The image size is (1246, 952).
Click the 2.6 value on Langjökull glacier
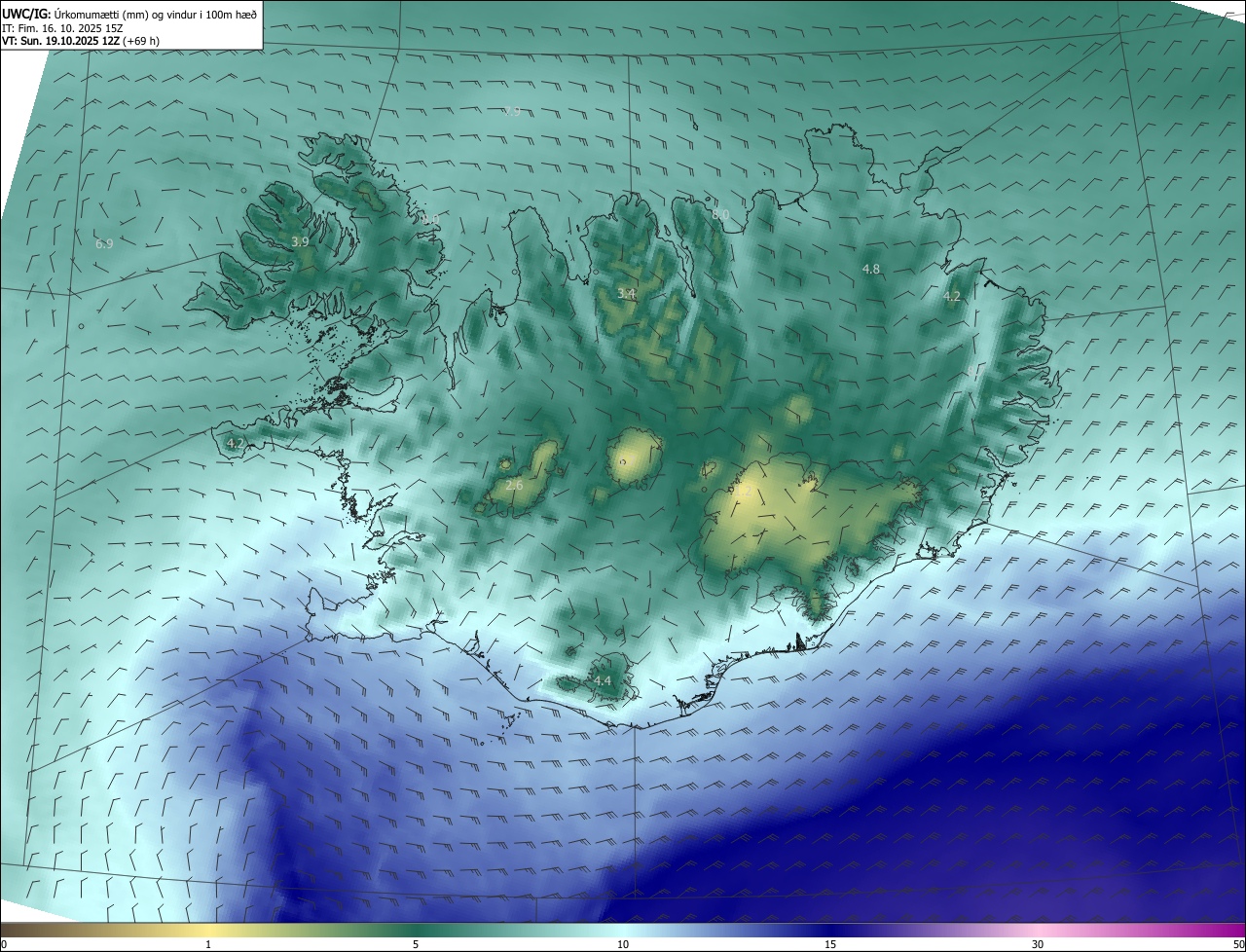(514, 485)
